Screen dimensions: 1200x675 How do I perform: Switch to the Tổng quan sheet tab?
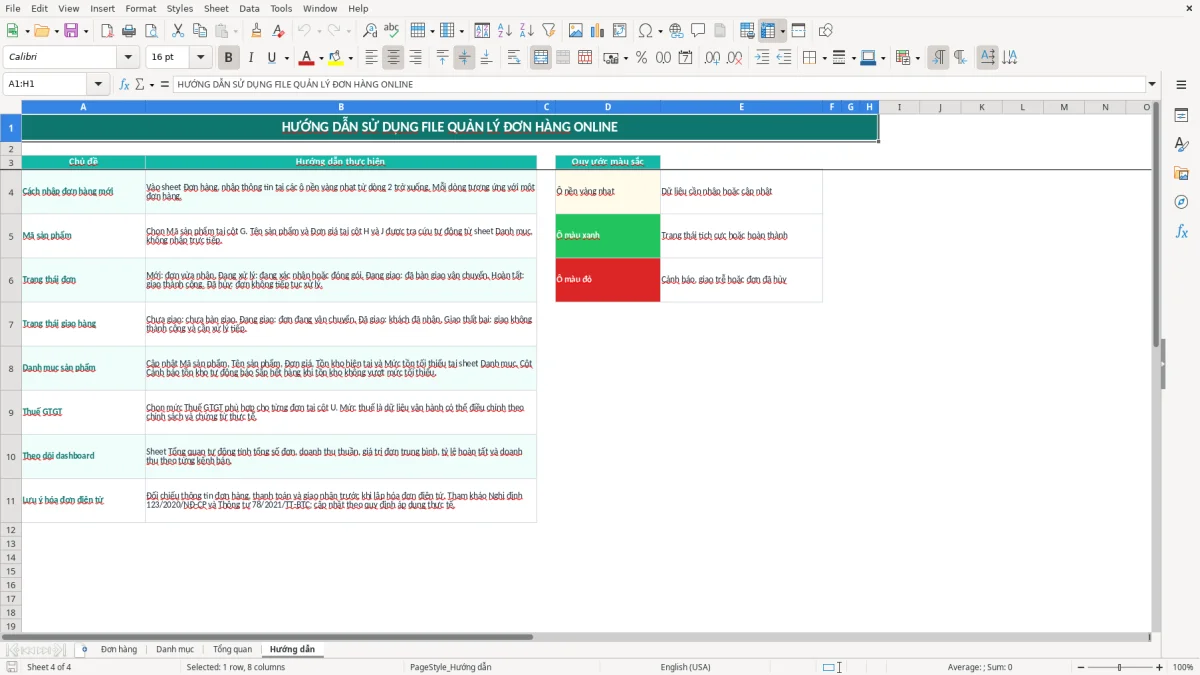click(x=232, y=649)
